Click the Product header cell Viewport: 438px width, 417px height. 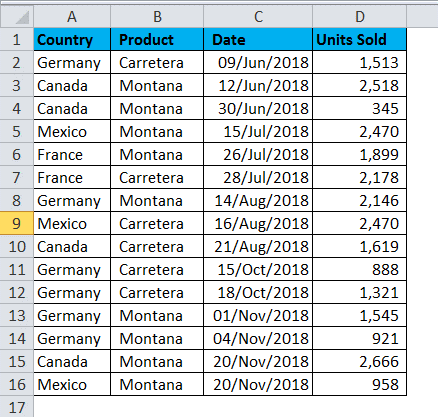pos(157,40)
